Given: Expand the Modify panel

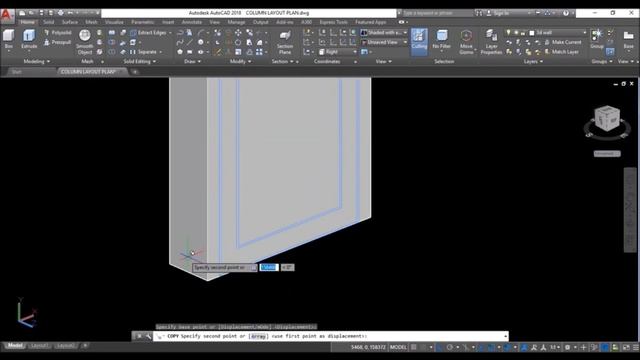Looking at the screenshot, I should click(240, 61).
